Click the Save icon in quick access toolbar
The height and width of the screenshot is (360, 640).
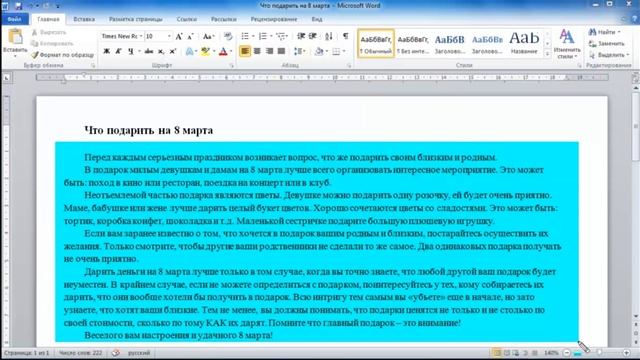point(18,6)
